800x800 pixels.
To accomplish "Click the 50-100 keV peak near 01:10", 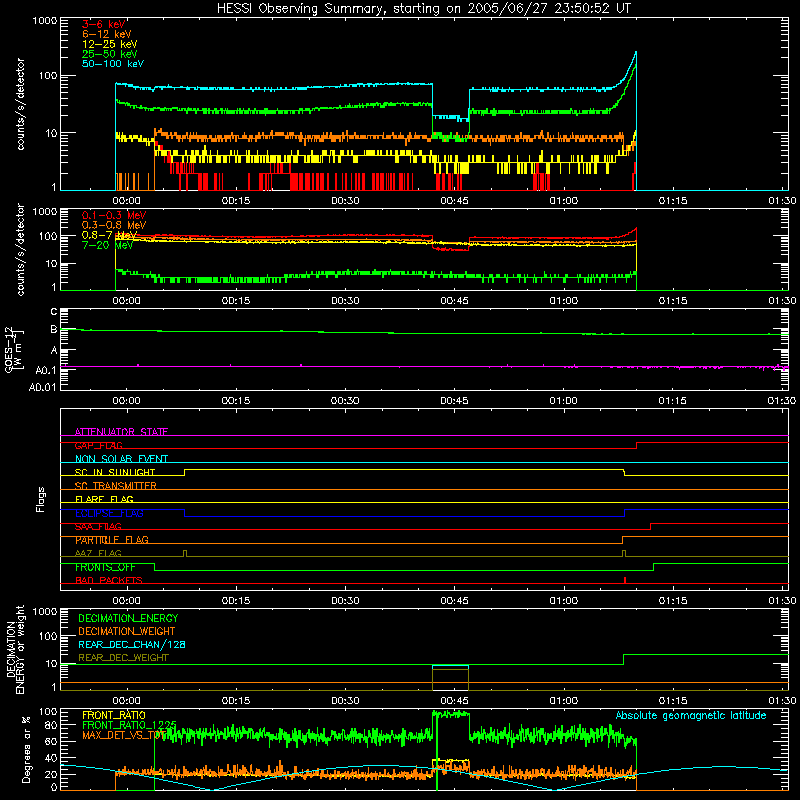I will (635, 53).
